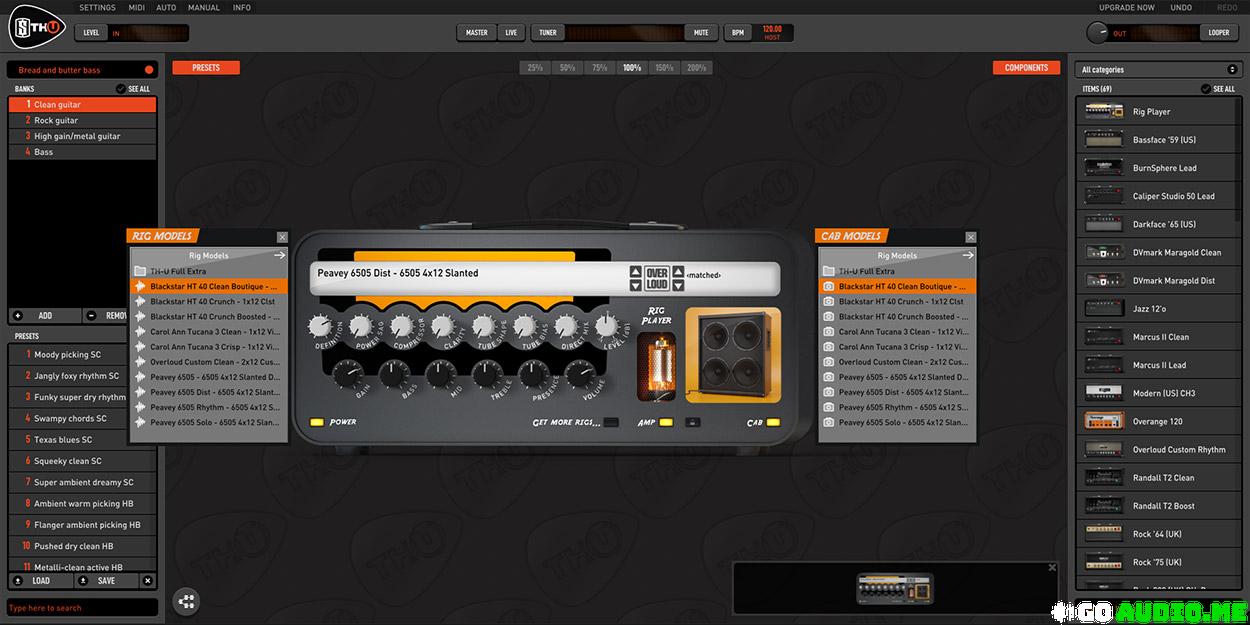Viewport: 1250px width, 625px height.
Task: Clear presets with the X icon beside Save
Action: coord(148,580)
